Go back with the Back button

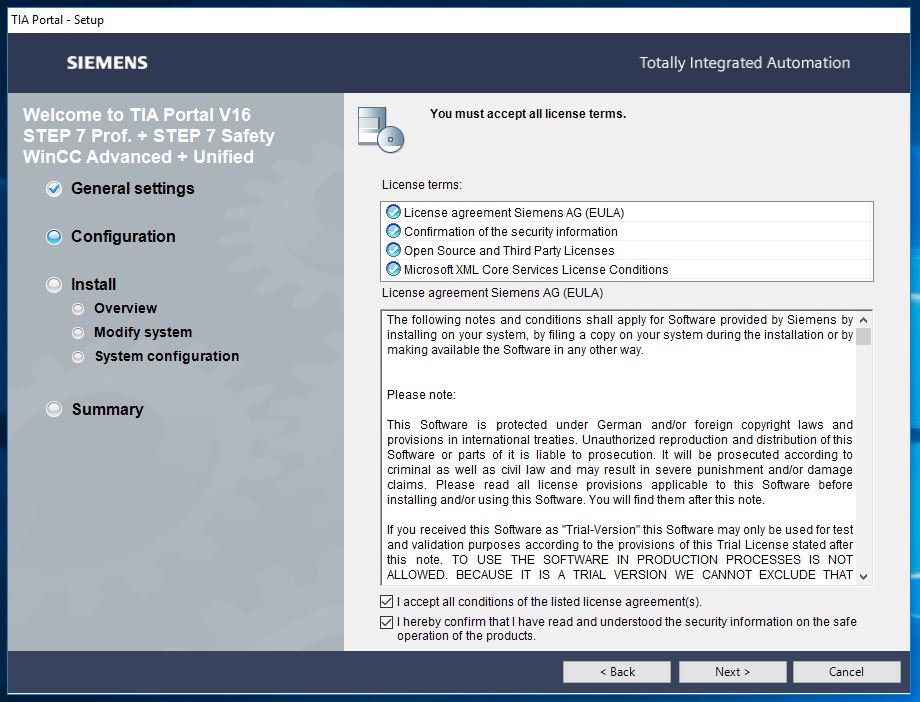click(616, 672)
